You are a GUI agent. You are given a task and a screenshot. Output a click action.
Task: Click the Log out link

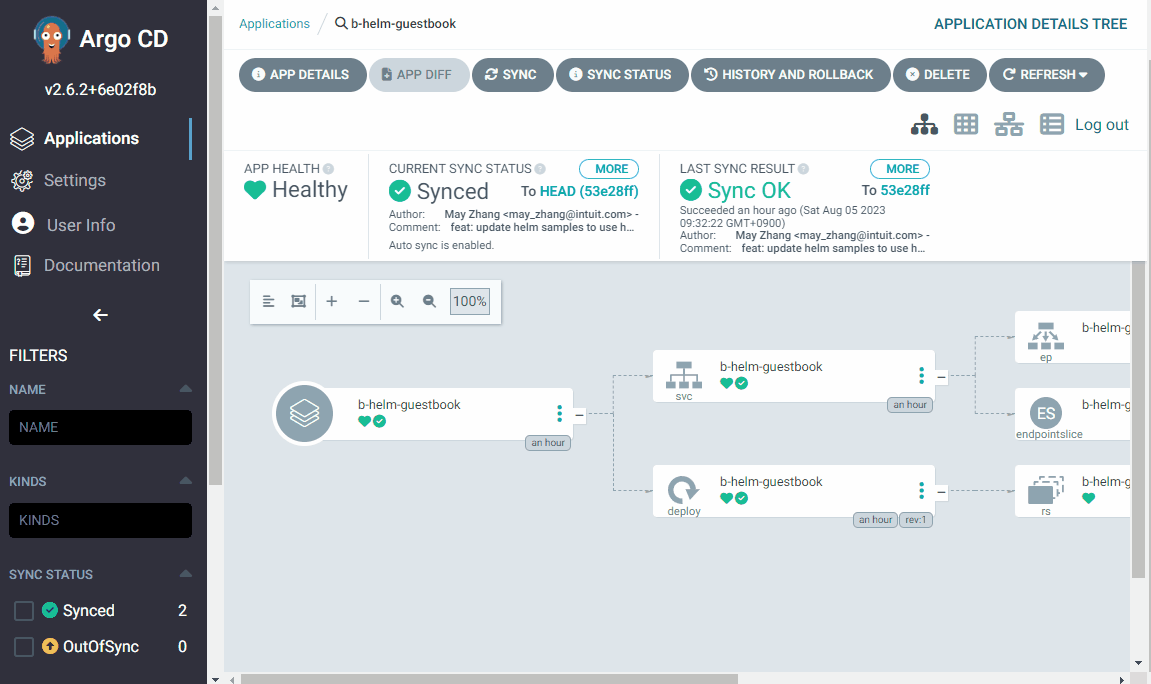point(1102,125)
